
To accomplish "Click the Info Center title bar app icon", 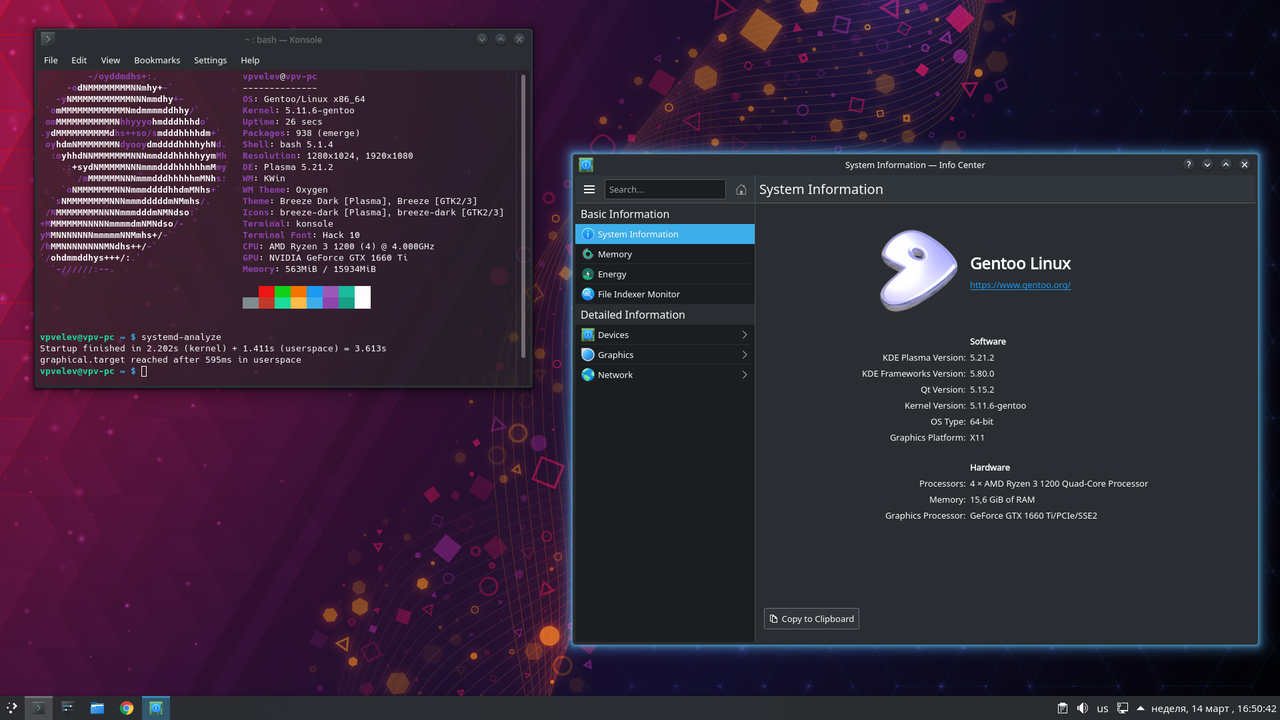I will tap(586, 165).
